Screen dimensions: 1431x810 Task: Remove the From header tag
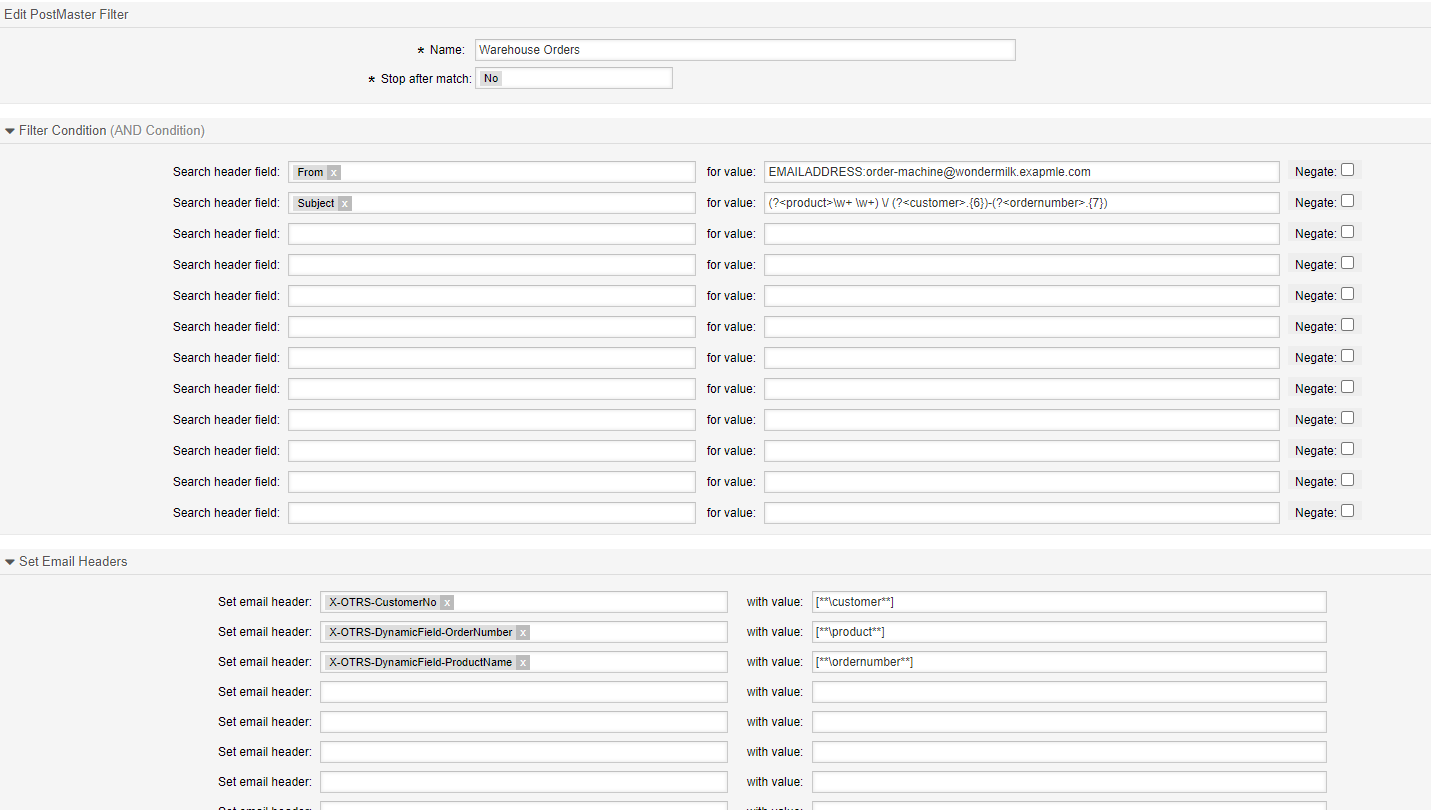[x=334, y=172]
